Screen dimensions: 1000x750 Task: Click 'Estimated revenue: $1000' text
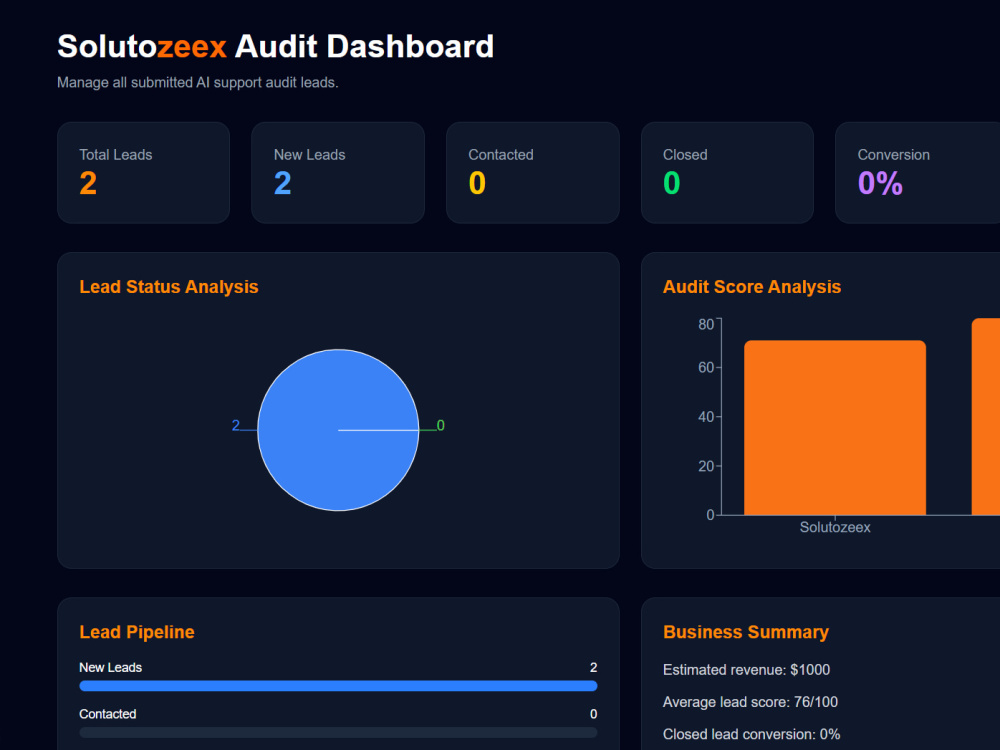point(746,670)
